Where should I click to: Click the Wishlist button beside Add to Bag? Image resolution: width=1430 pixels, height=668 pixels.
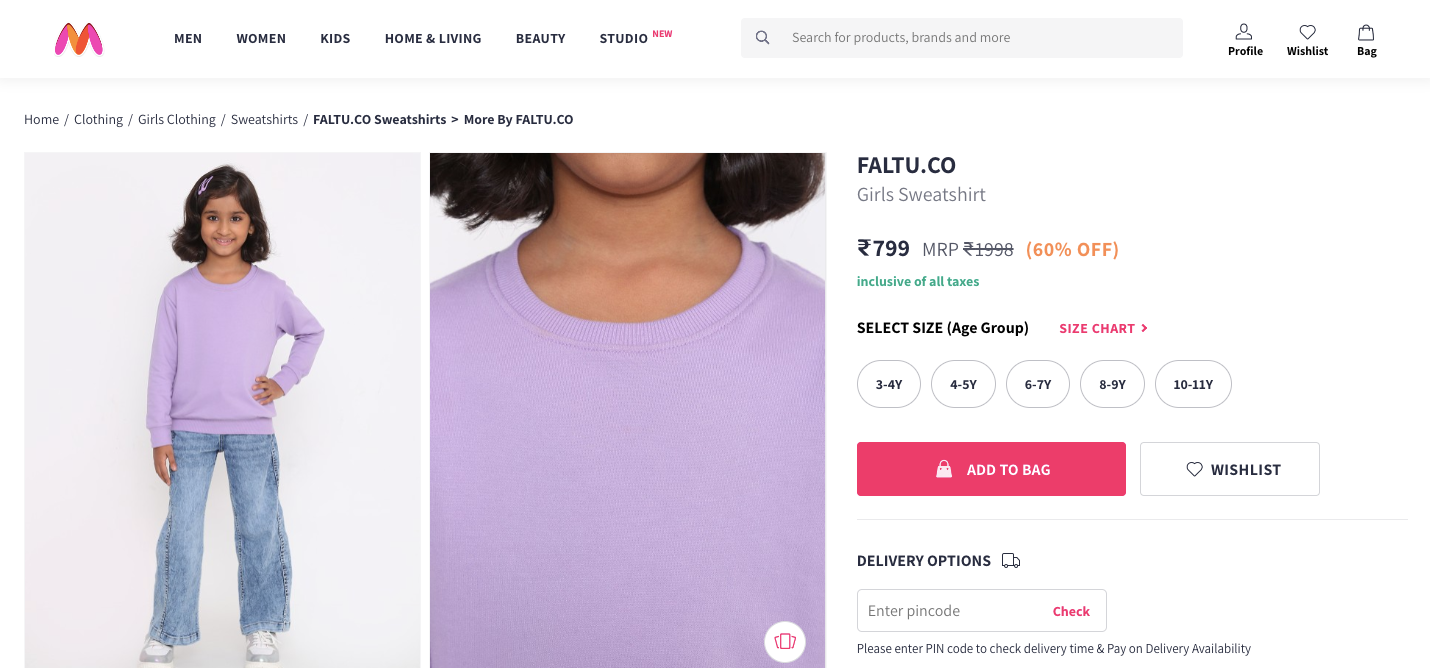click(x=1229, y=469)
